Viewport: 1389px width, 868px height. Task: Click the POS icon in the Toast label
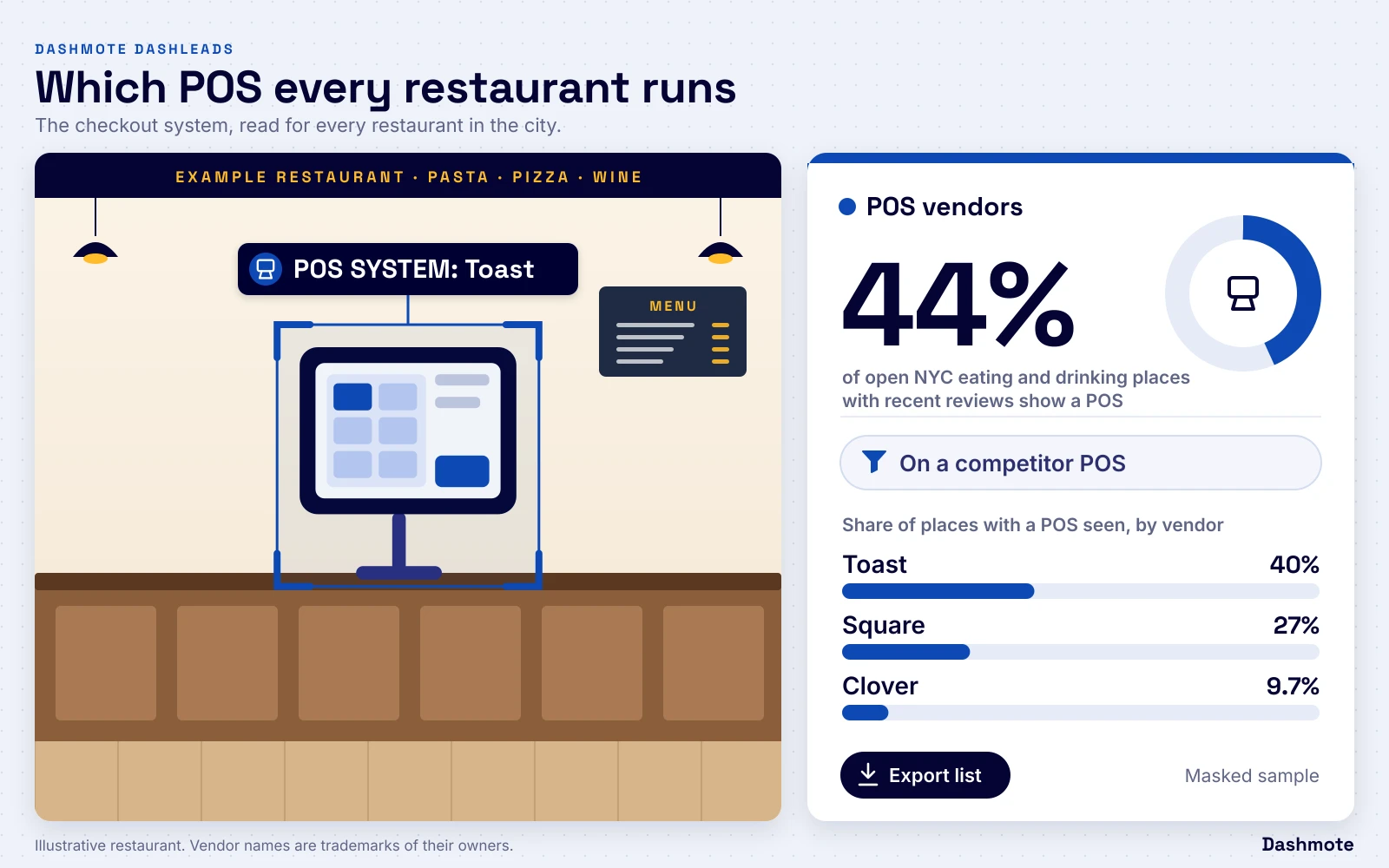pos(266,269)
